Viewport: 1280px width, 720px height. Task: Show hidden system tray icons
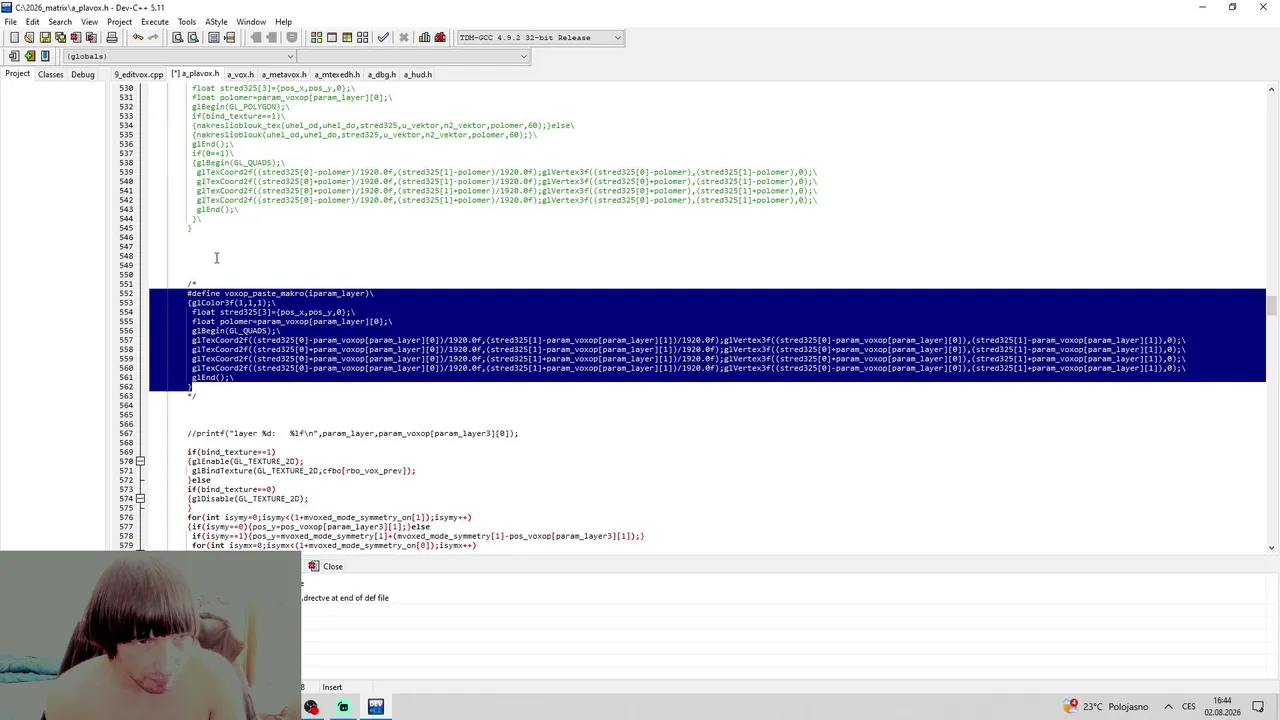click(x=1168, y=707)
